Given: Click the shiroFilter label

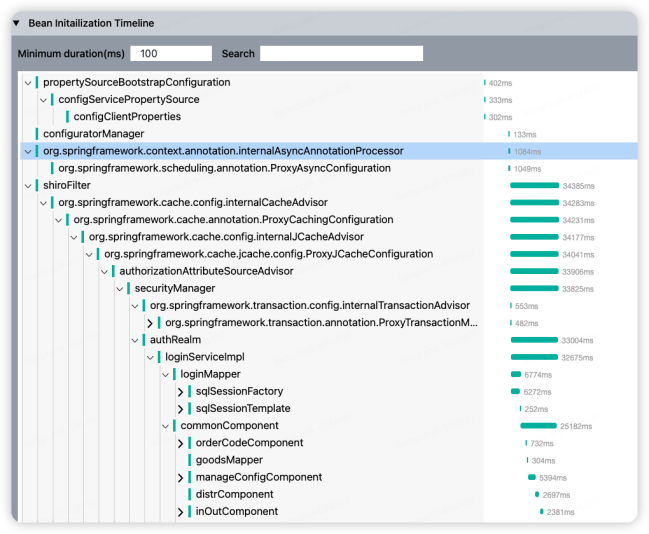Looking at the screenshot, I should [67, 185].
